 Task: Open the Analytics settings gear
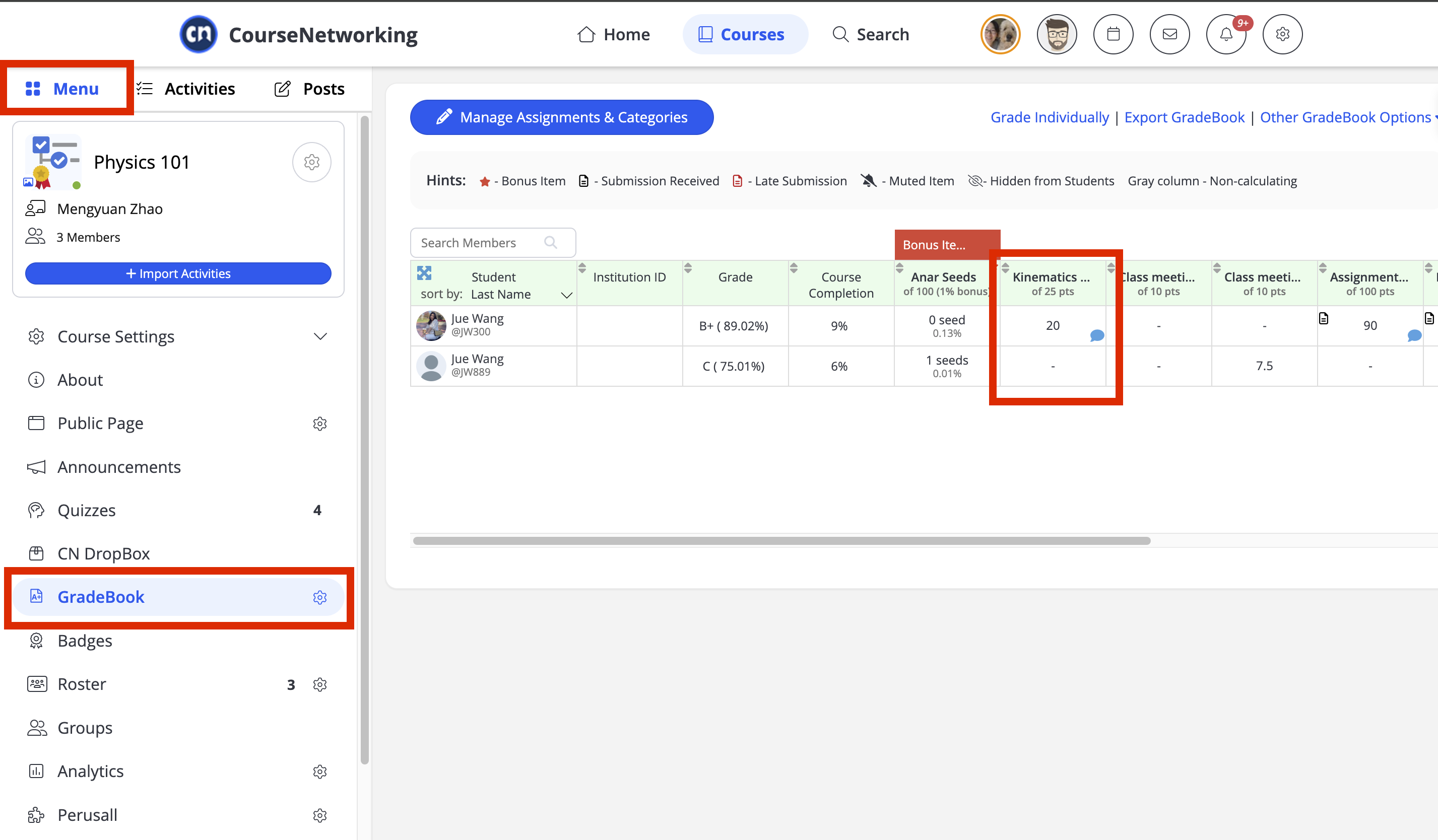pyautogui.click(x=319, y=772)
